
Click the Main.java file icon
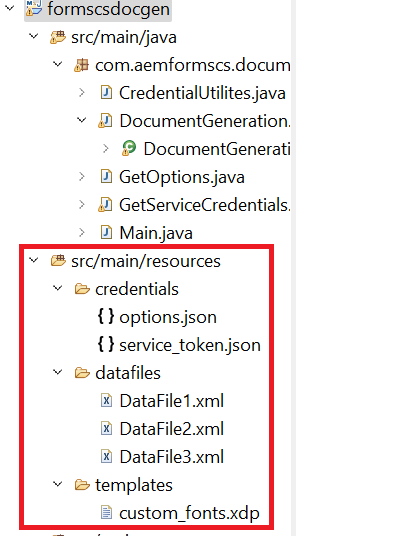[x=106, y=233]
